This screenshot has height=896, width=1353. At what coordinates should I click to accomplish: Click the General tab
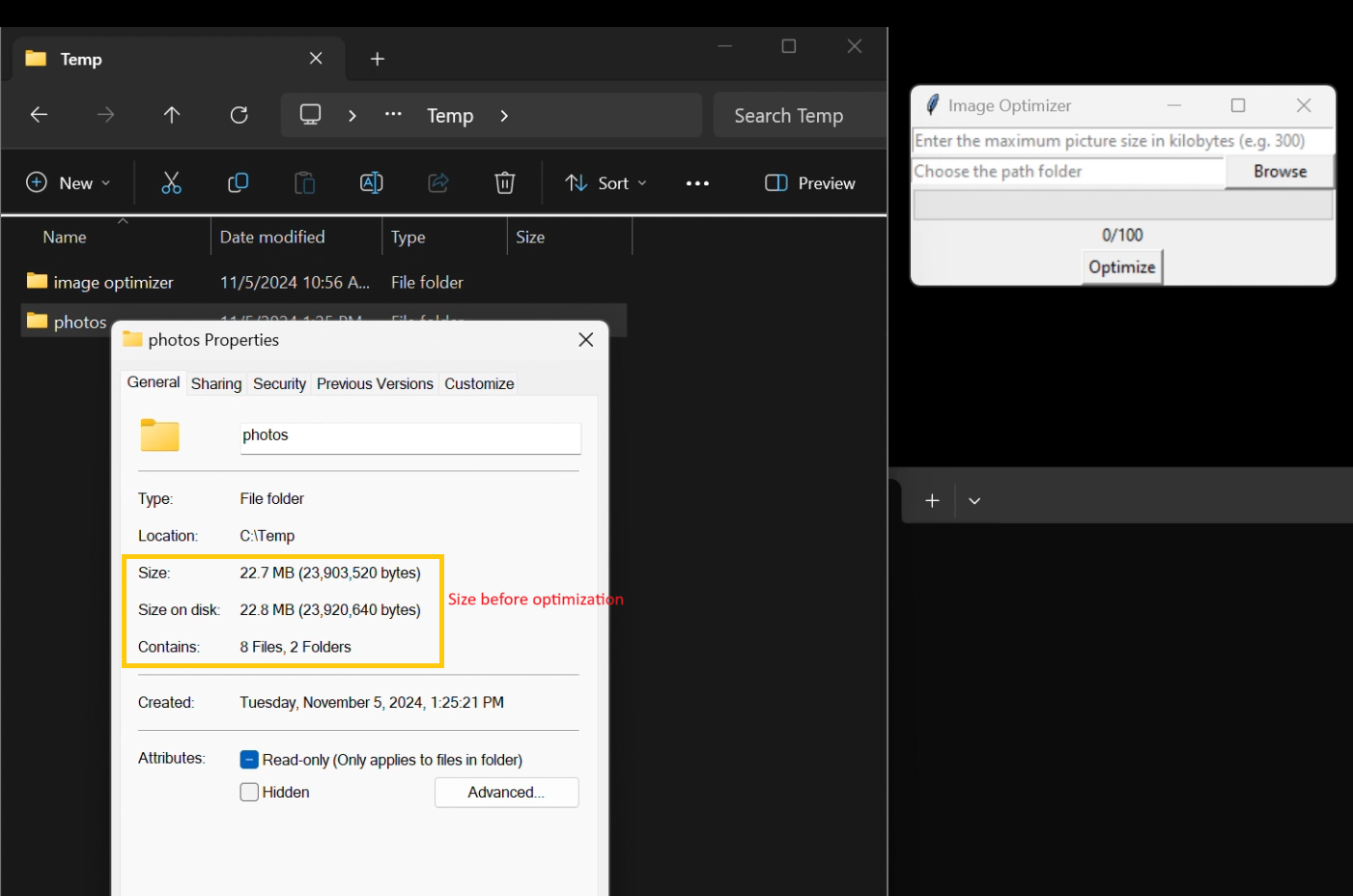154,382
